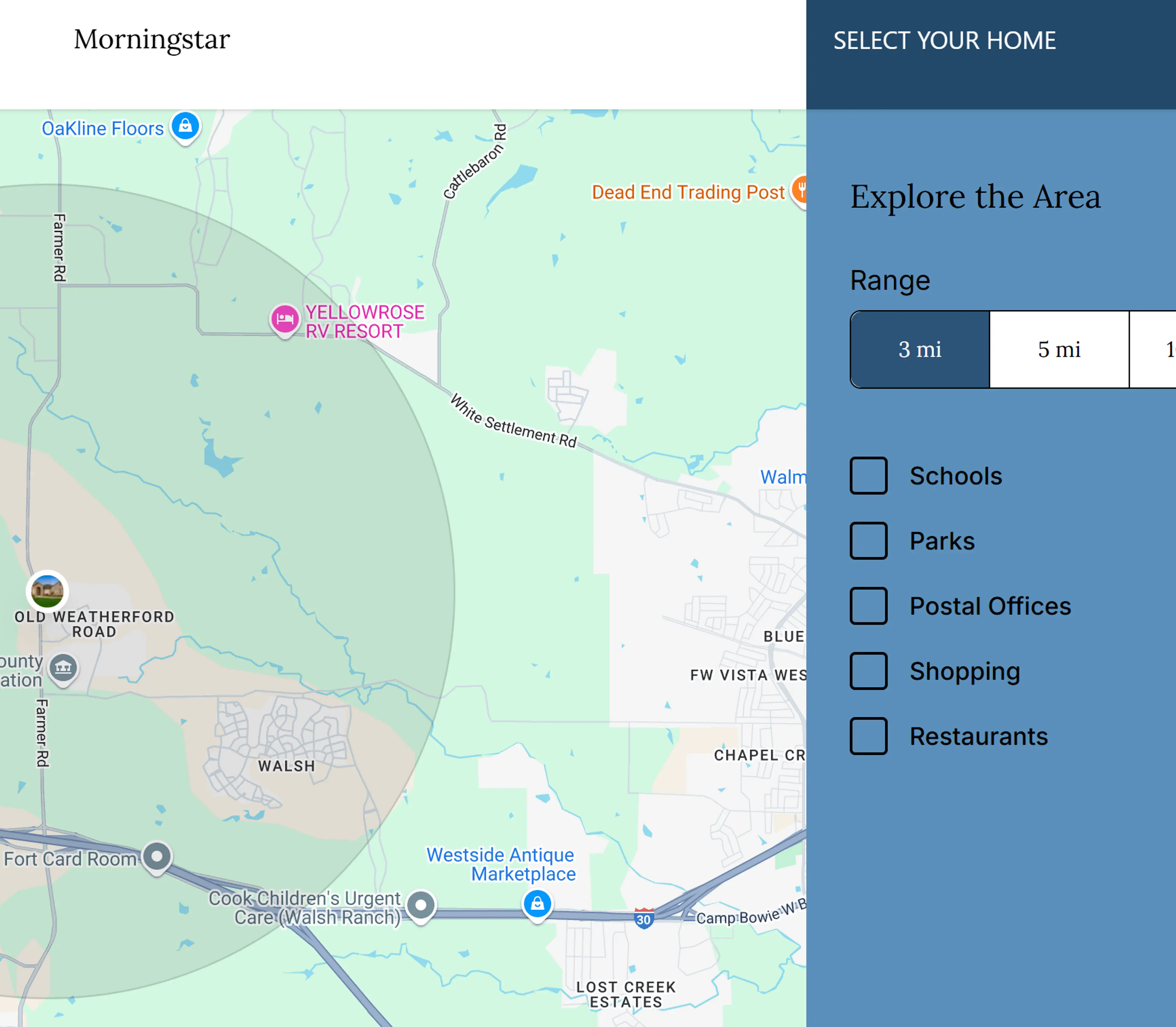Check the Parks option

coord(869,540)
